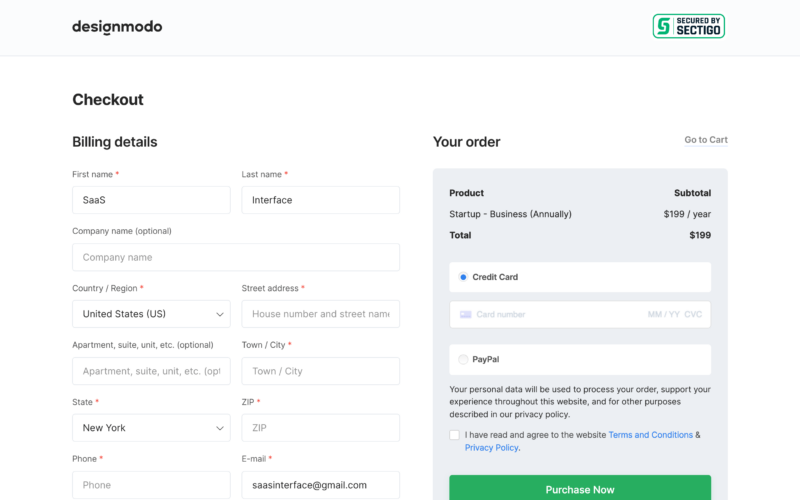
Task: Click the Card number placeholder
Action: (x=501, y=314)
